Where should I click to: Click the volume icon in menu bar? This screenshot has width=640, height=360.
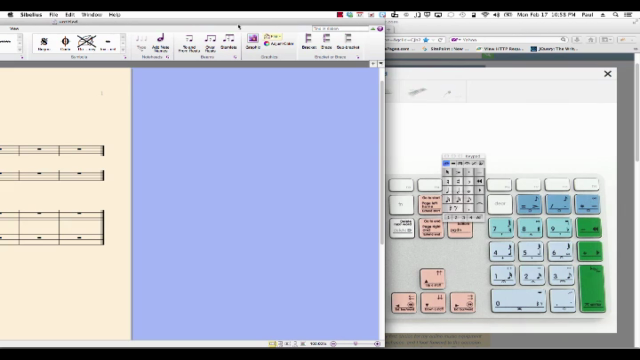click(496, 15)
